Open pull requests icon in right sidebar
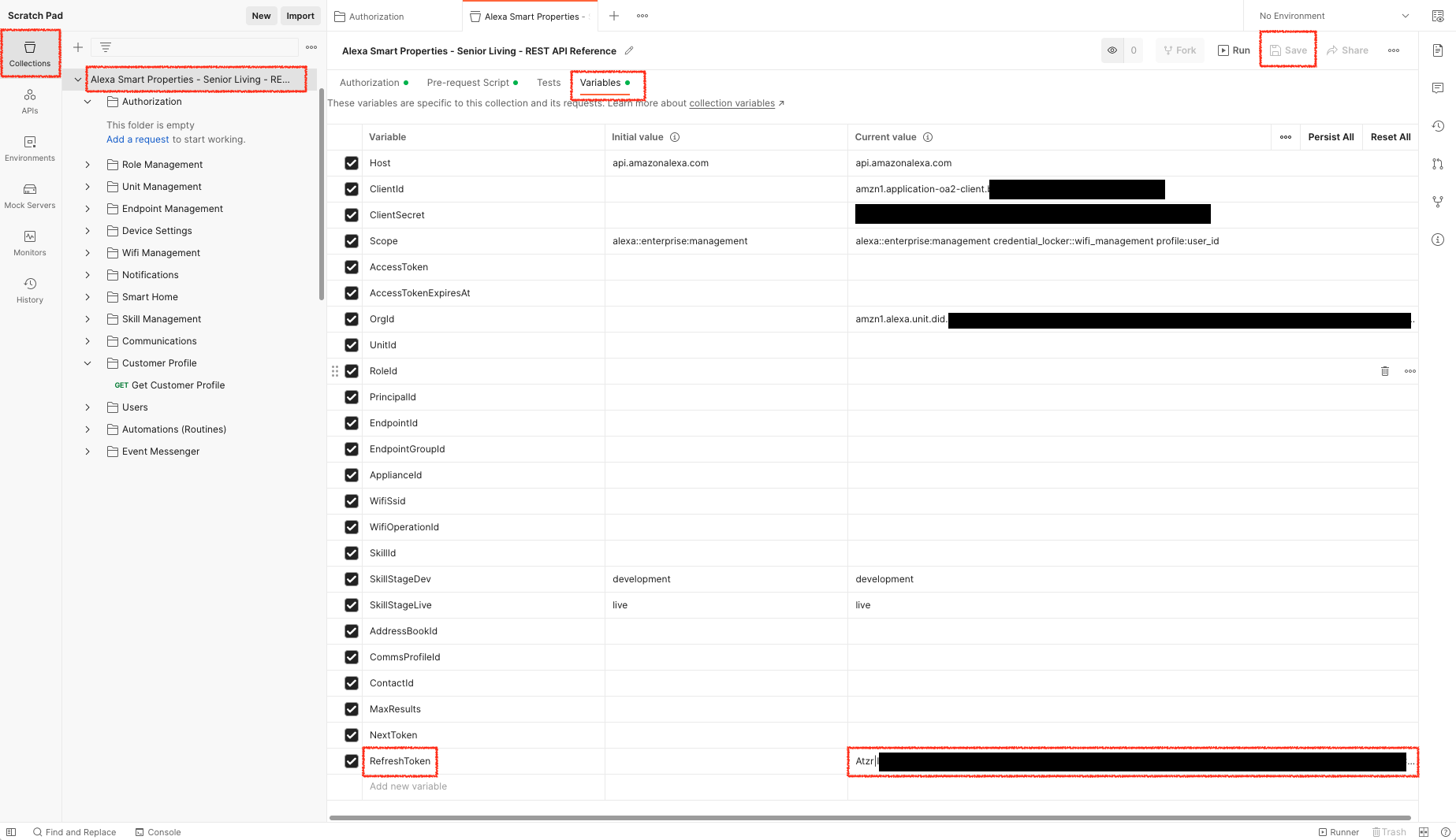This screenshot has height=840, width=1456. [1438, 164]
